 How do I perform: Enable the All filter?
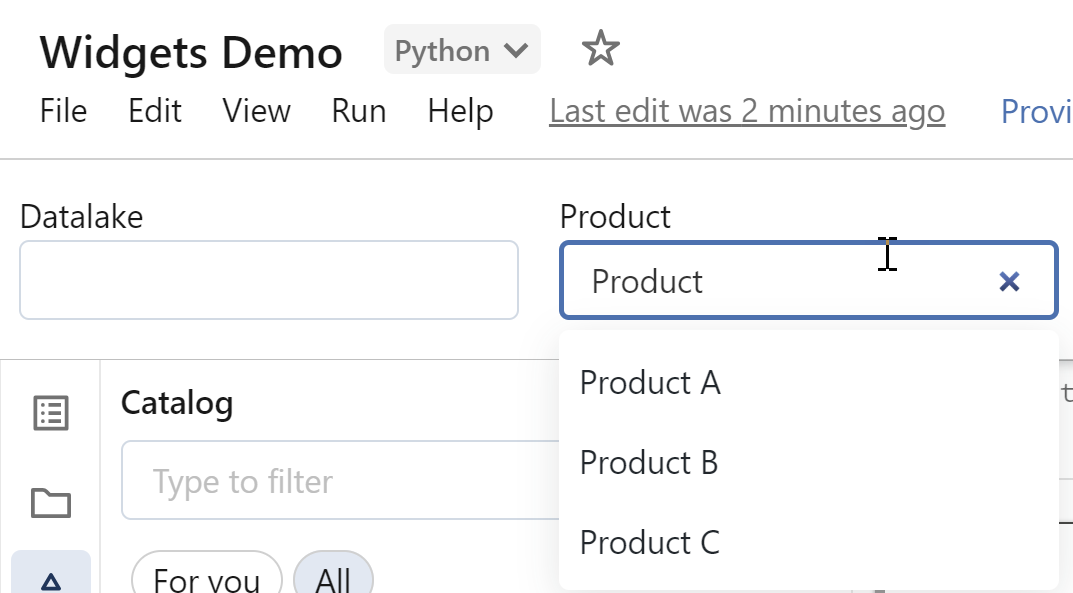pyautogui.click(x=334, y=578)
